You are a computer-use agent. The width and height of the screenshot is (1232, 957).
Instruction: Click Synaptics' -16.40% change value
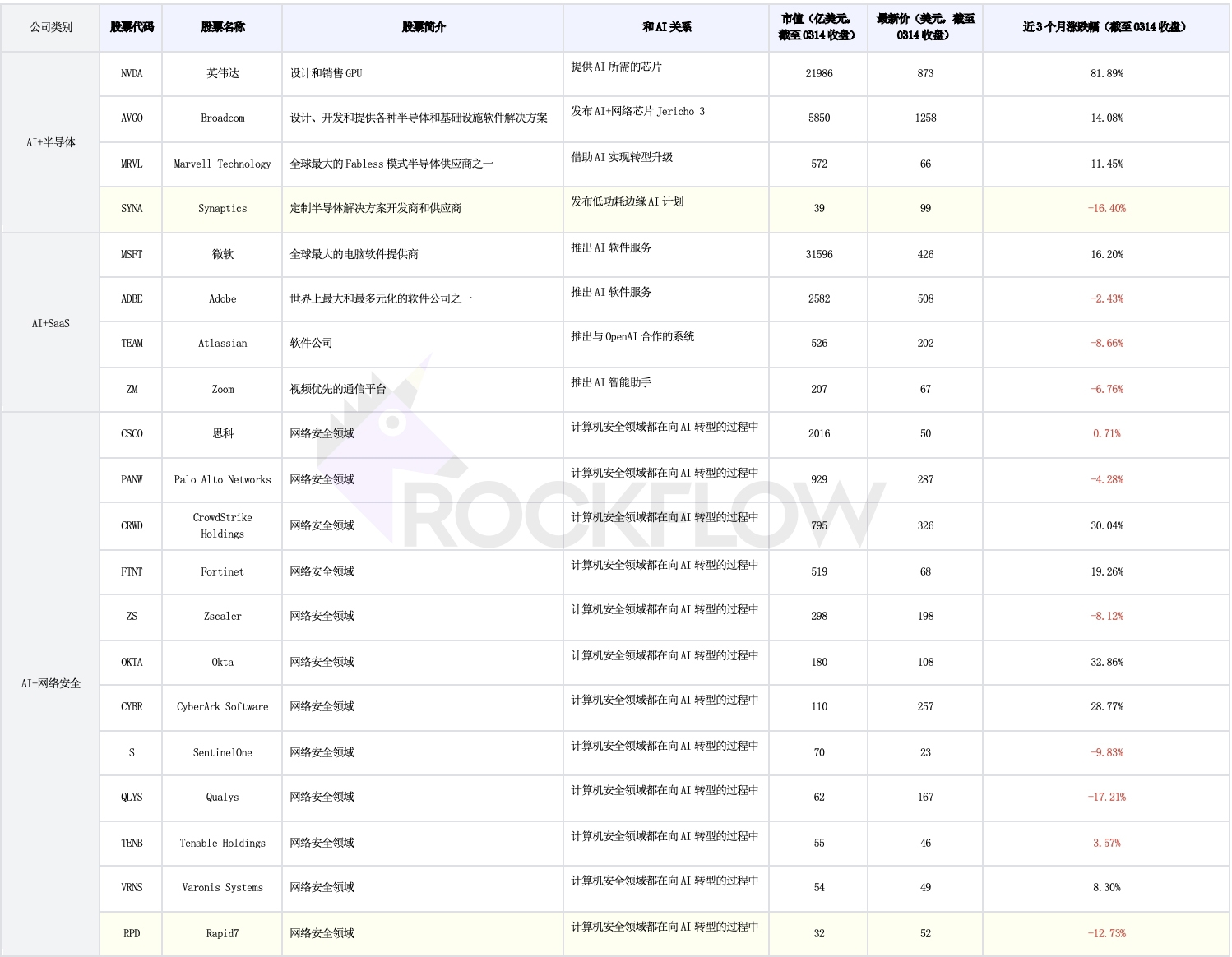(1107, 209)
